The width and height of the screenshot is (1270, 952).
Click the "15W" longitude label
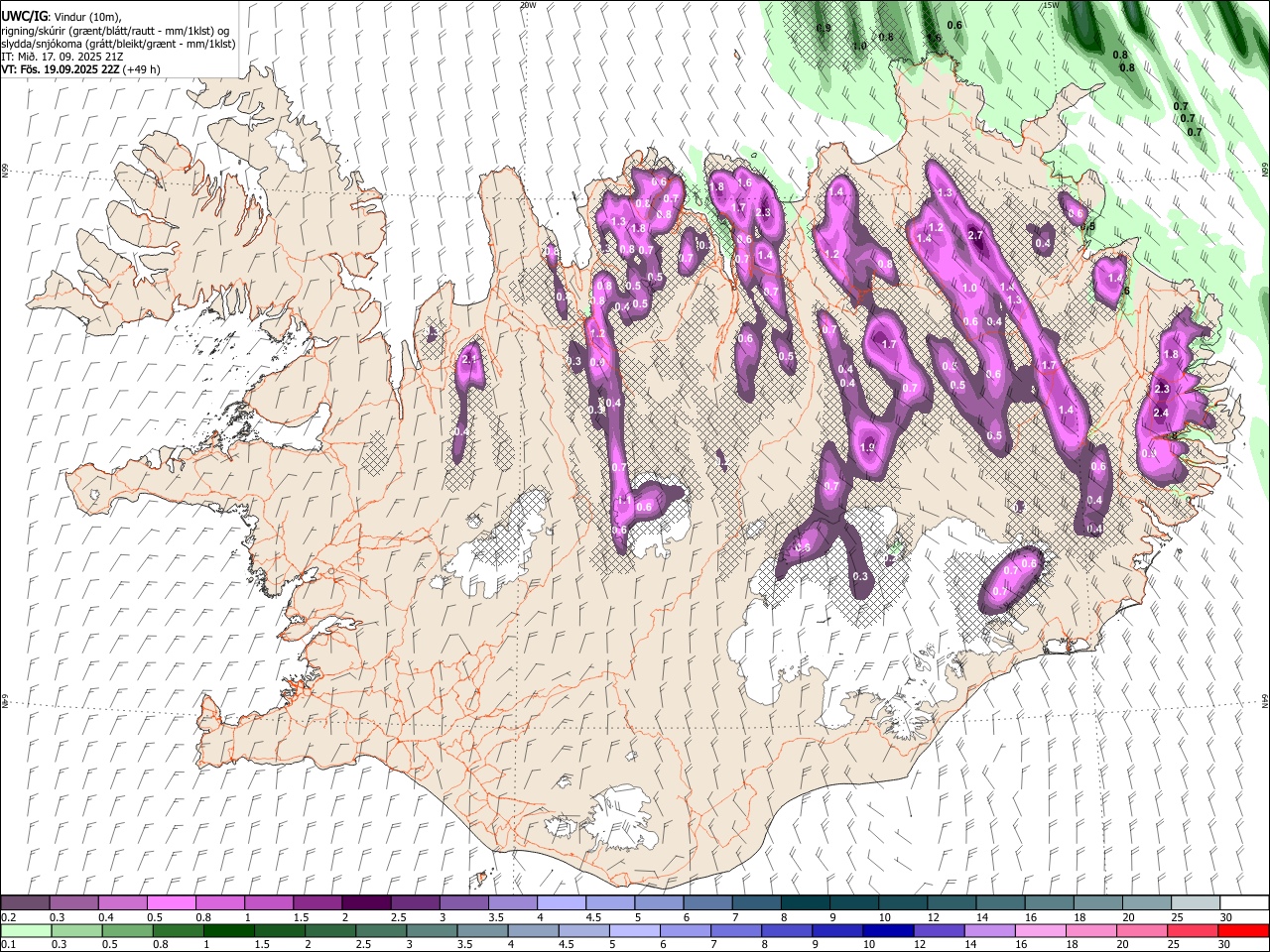click(x=1051, y=5)
